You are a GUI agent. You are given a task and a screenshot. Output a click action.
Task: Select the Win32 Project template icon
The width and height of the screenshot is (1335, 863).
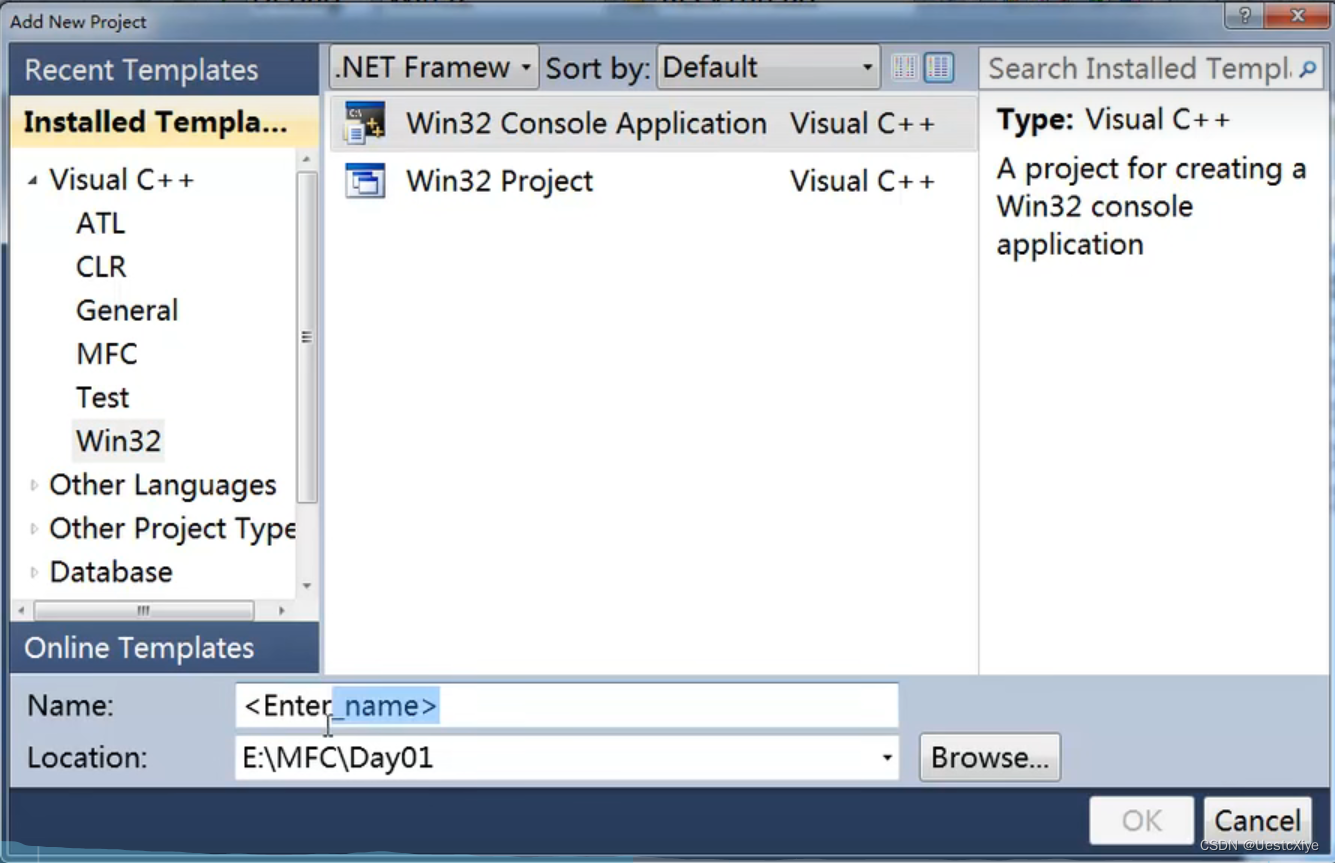click(x=365, y=181)
